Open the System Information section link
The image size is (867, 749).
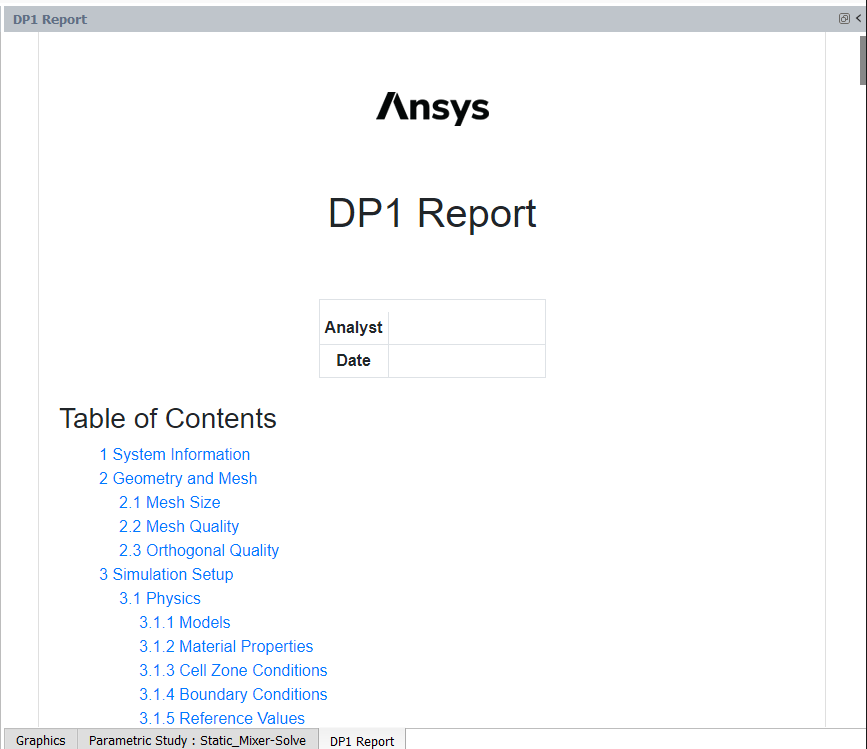tap(175, 454)
